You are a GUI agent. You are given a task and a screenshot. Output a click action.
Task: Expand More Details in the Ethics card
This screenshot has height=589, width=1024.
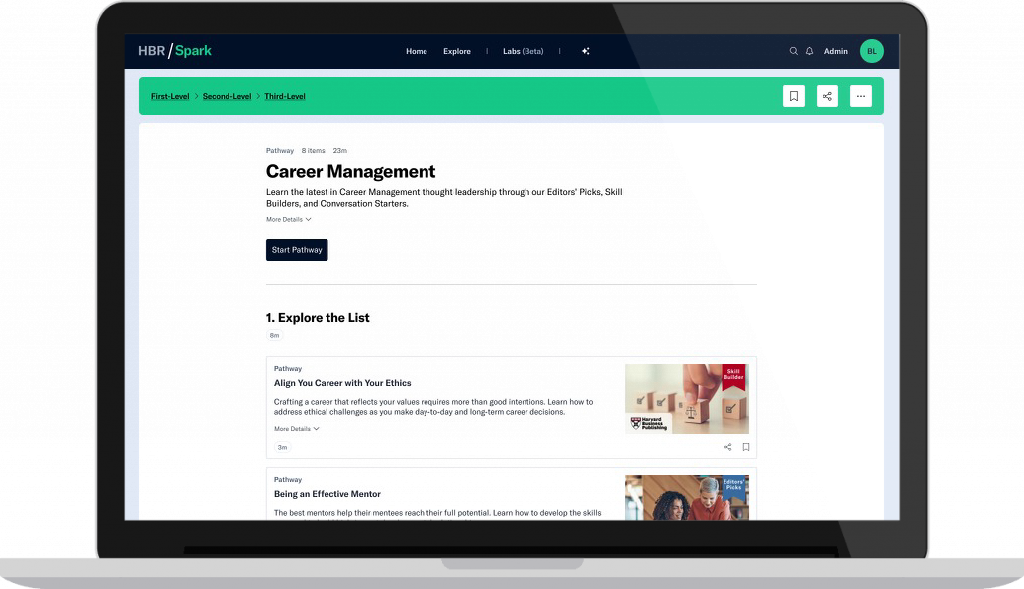pos(297,429)
